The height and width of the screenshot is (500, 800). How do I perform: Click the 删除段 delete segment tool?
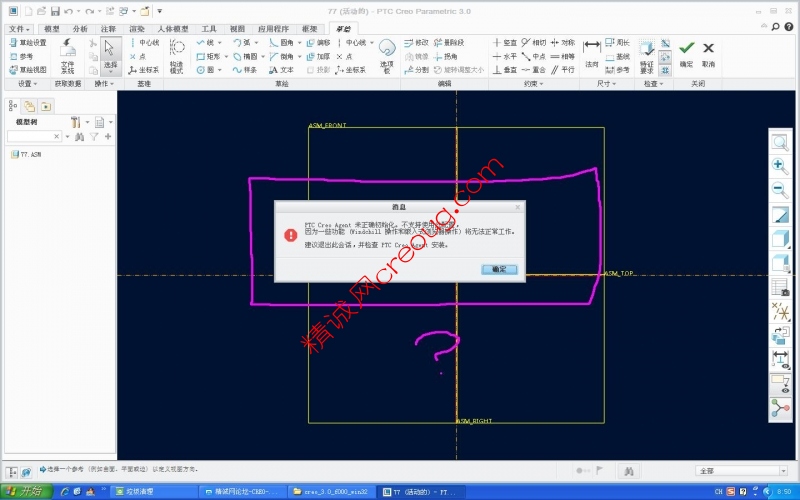point(449,43)
